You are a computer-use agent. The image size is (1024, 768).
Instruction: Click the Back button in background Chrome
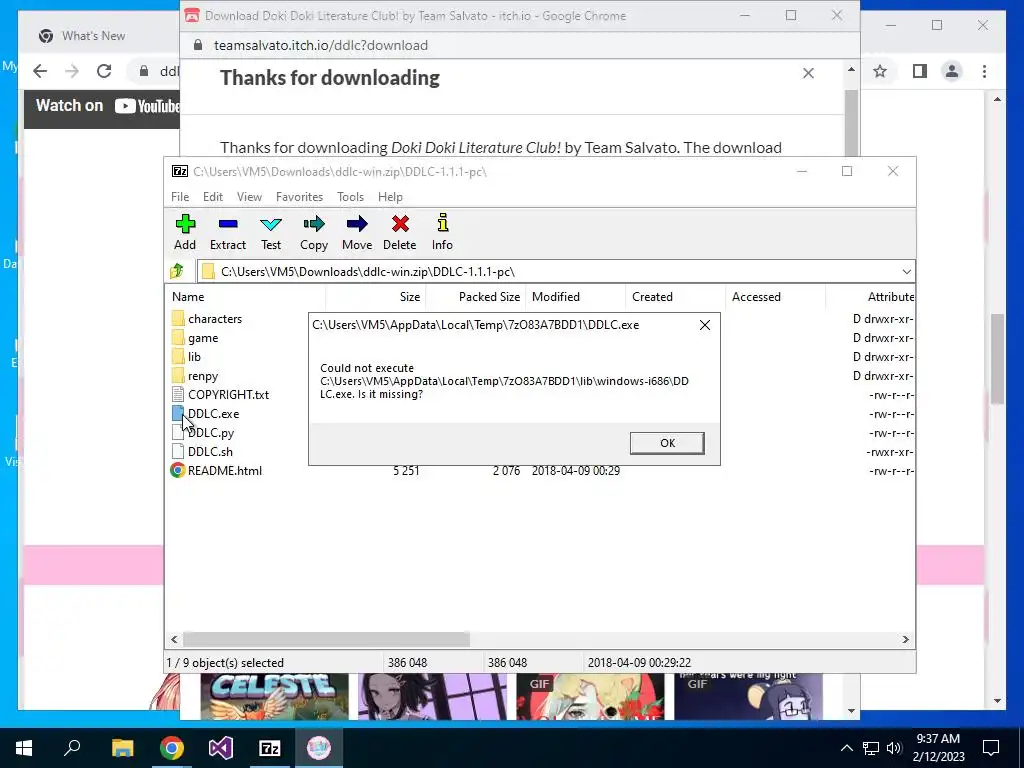pos(40,71)
